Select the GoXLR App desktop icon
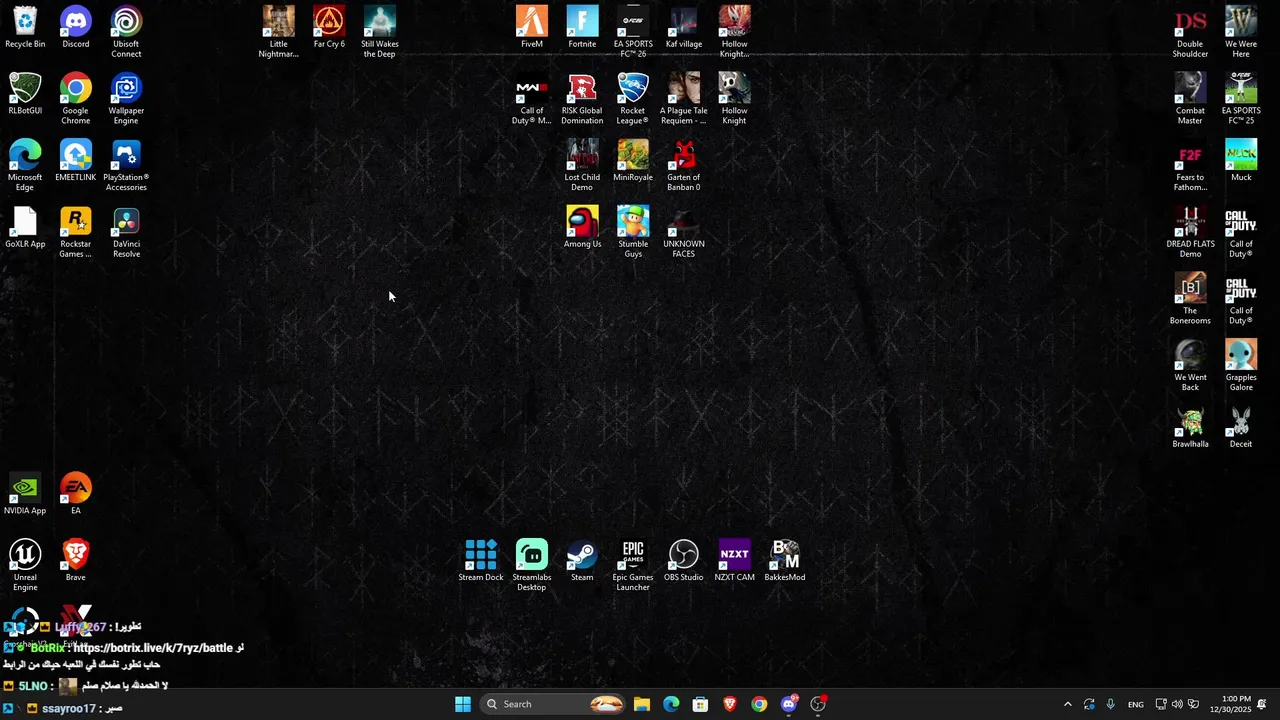 [25, 228]
